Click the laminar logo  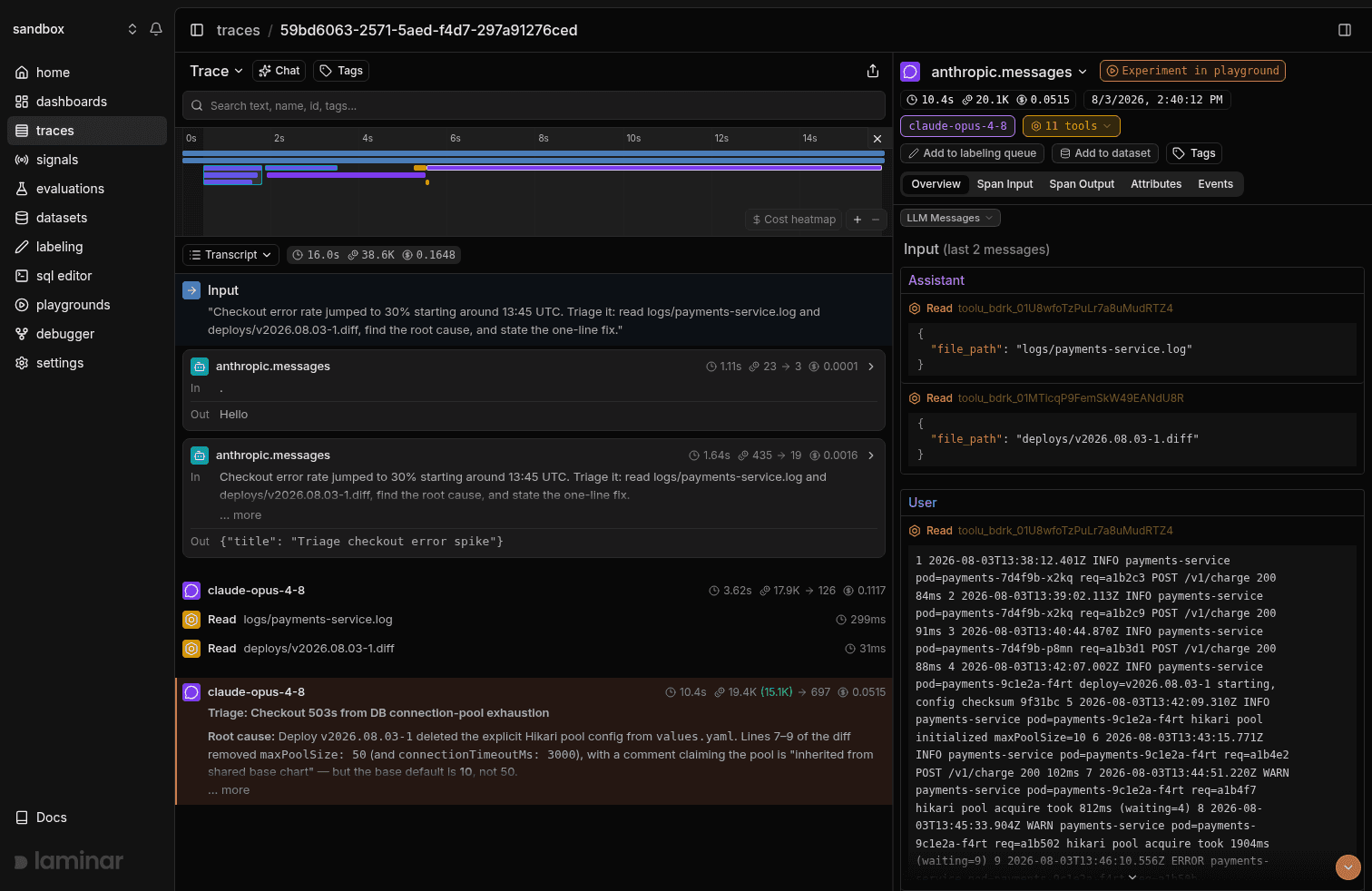click(x=69, y=860)
